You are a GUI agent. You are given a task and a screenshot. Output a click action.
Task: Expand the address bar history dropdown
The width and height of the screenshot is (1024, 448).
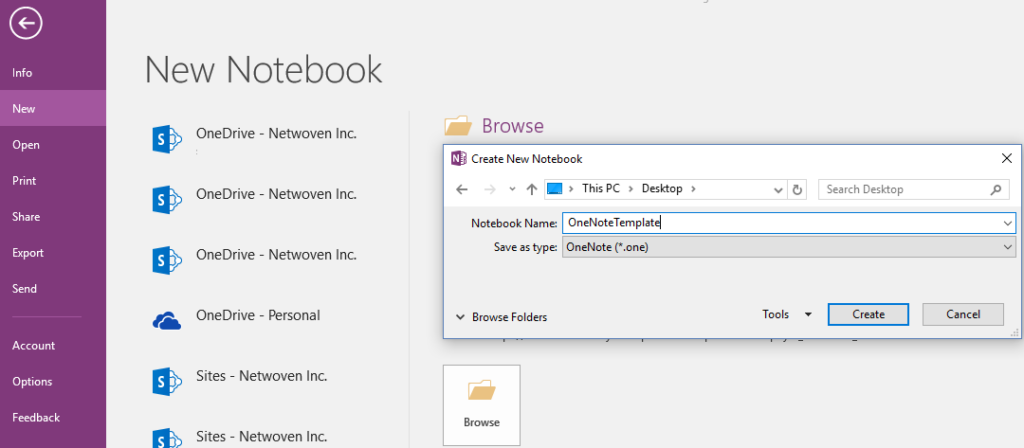(778, 189)
